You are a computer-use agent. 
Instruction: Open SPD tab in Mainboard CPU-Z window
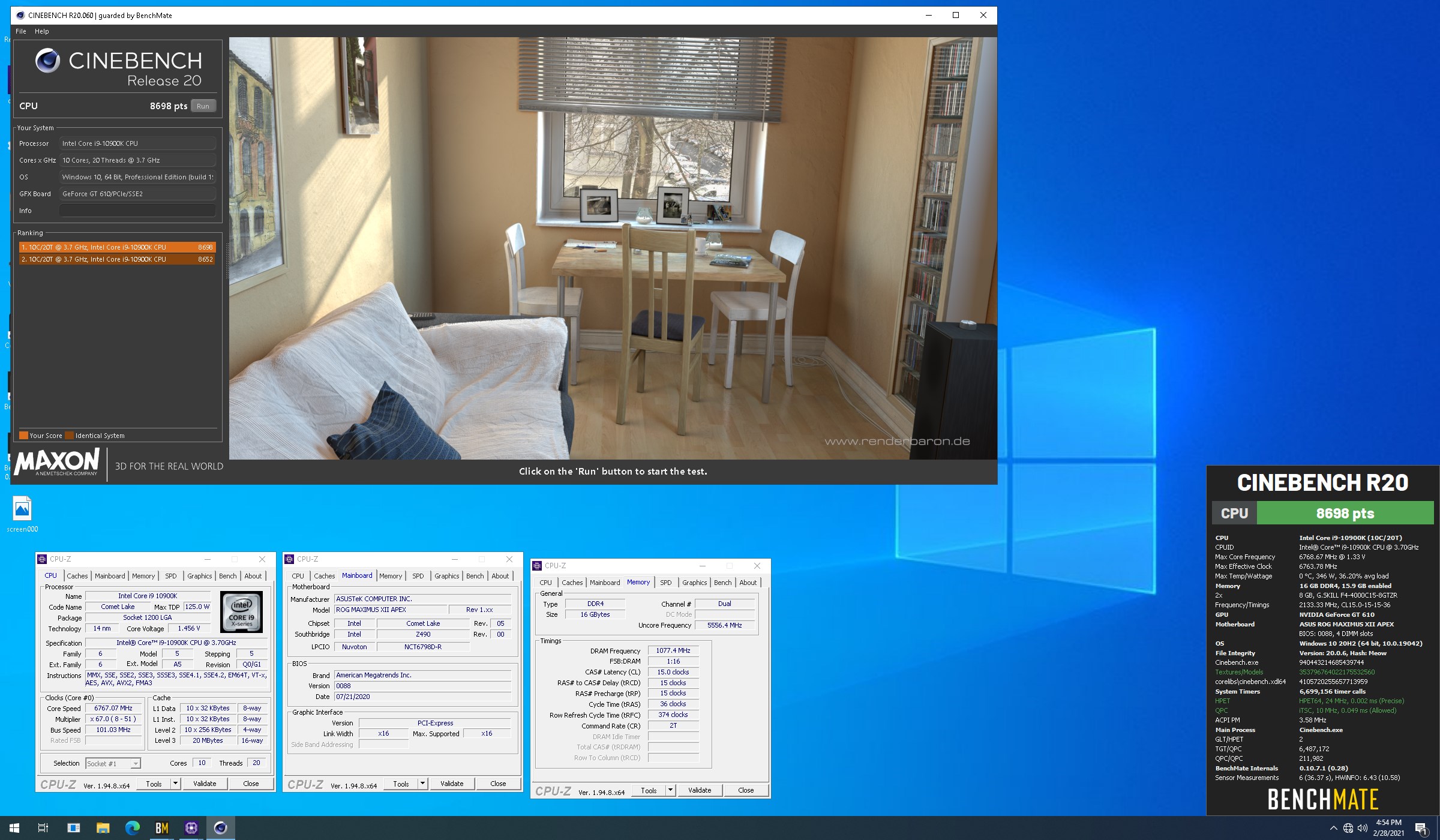[x=418, y=576]
